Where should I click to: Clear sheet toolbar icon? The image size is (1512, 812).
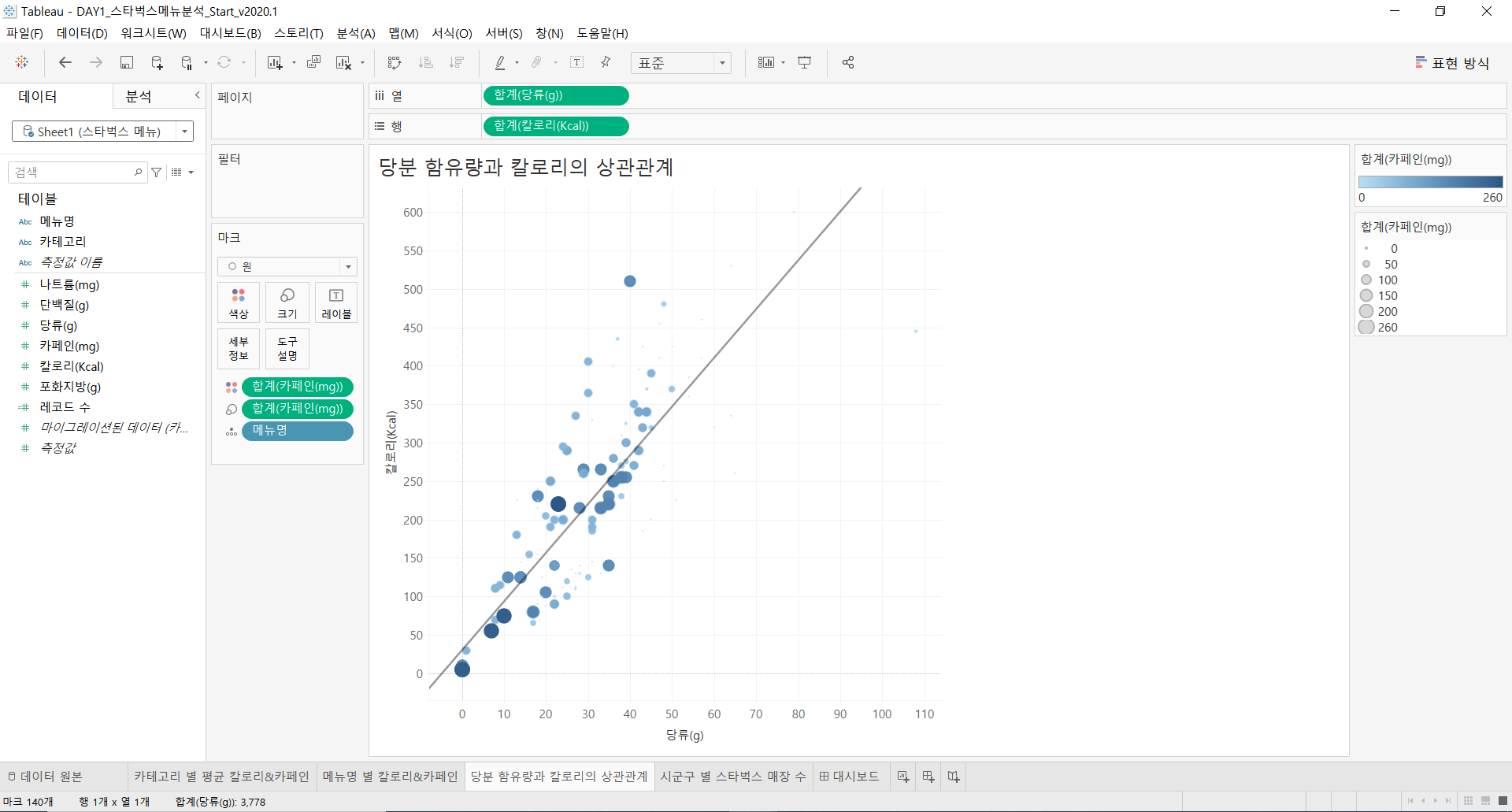point(343,62)
